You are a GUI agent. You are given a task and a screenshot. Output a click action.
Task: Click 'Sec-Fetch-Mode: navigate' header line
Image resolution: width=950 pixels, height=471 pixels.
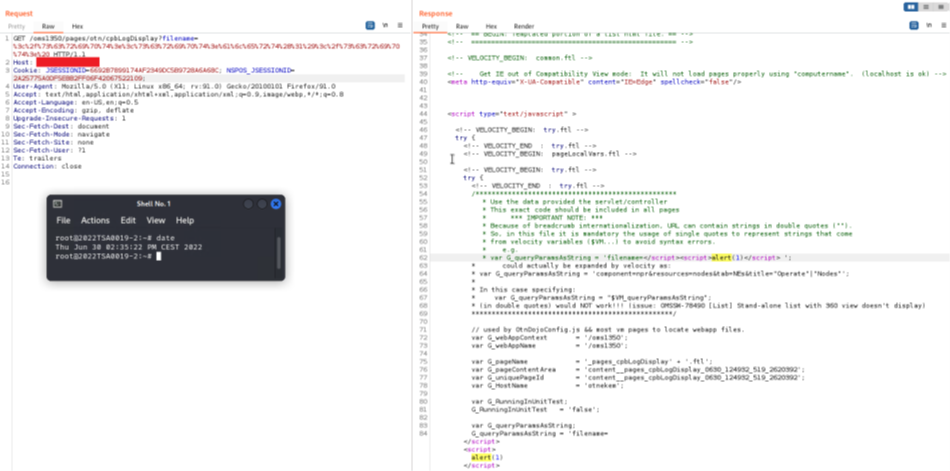click(61, 133)
